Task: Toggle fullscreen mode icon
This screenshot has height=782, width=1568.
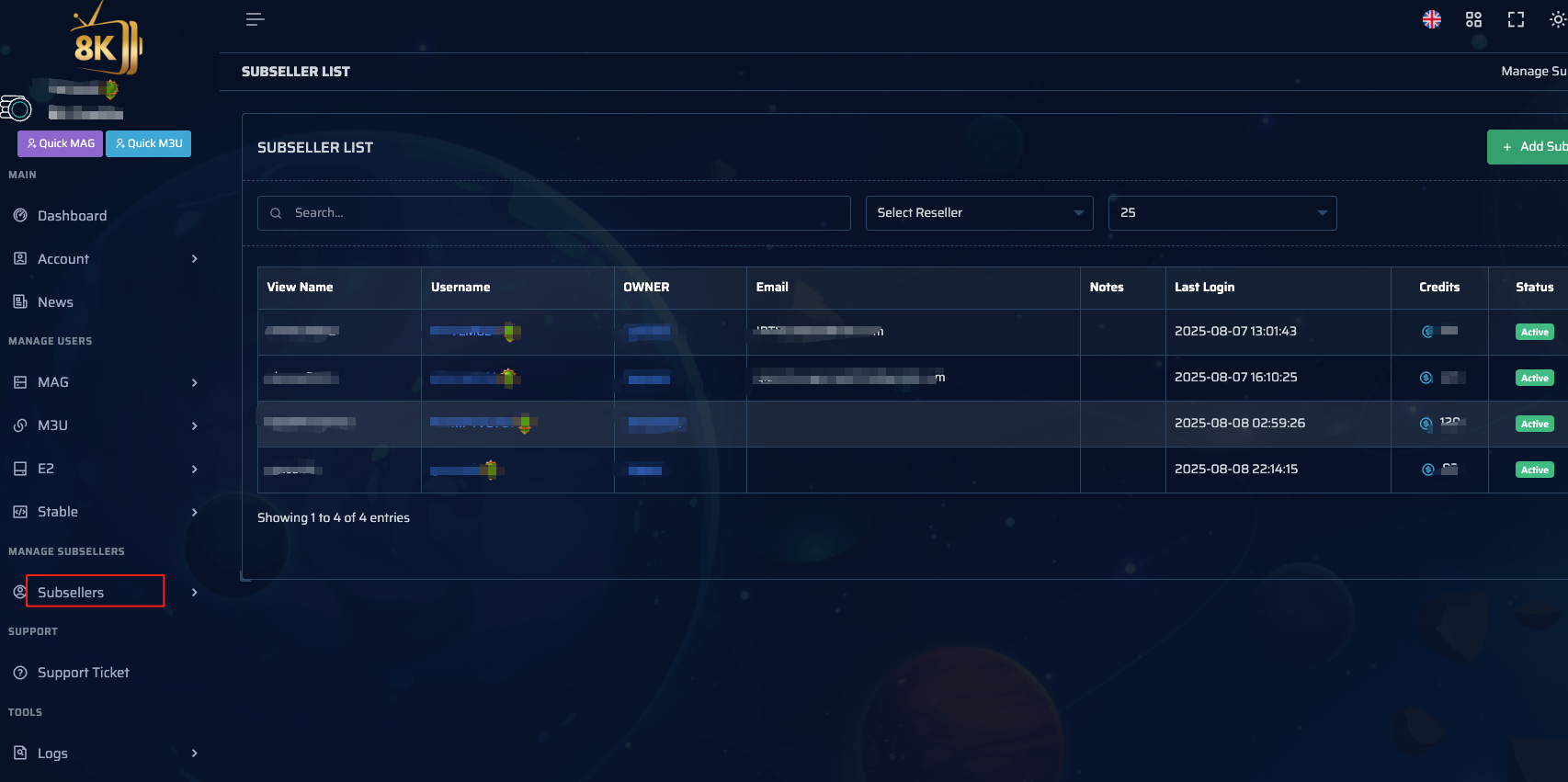Action: pyautogui.click(x=1516, y=19)
